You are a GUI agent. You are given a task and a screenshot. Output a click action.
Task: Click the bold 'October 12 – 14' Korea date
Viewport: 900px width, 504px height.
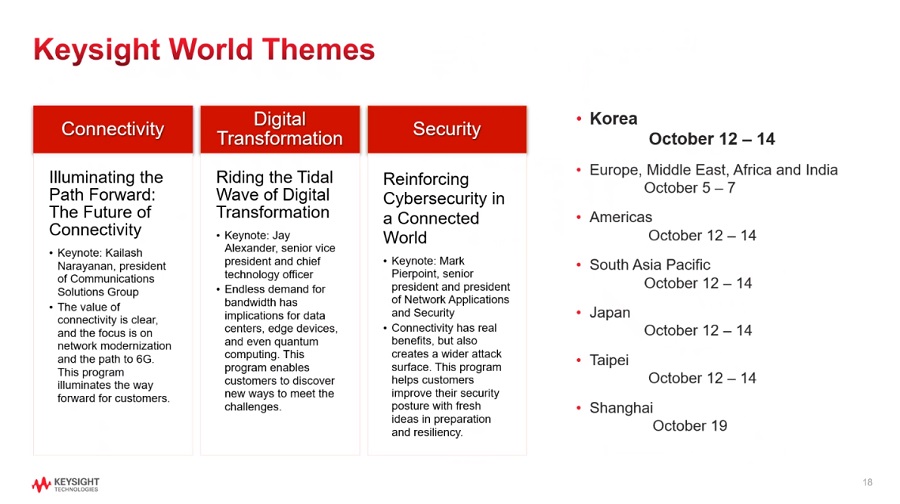712,139
